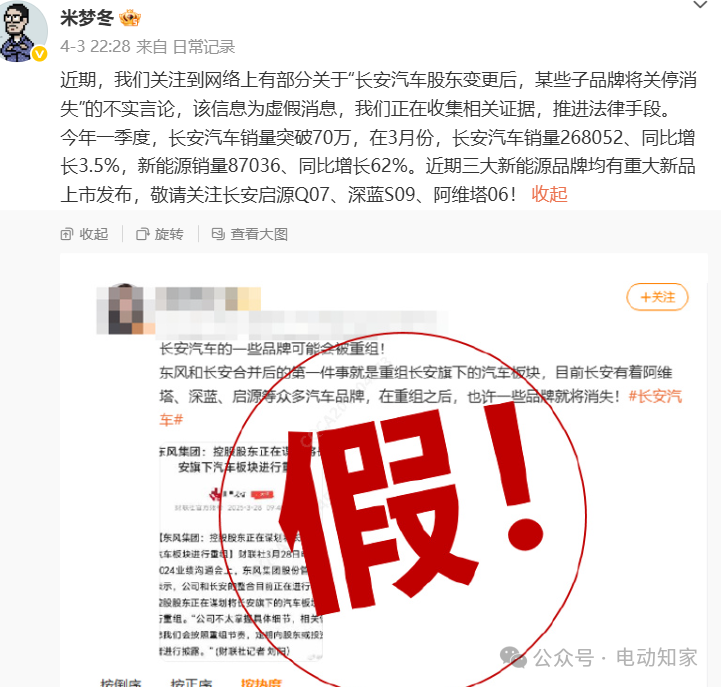Click the collapse image icon
This screenshot has width=721, height=687.
67,234
